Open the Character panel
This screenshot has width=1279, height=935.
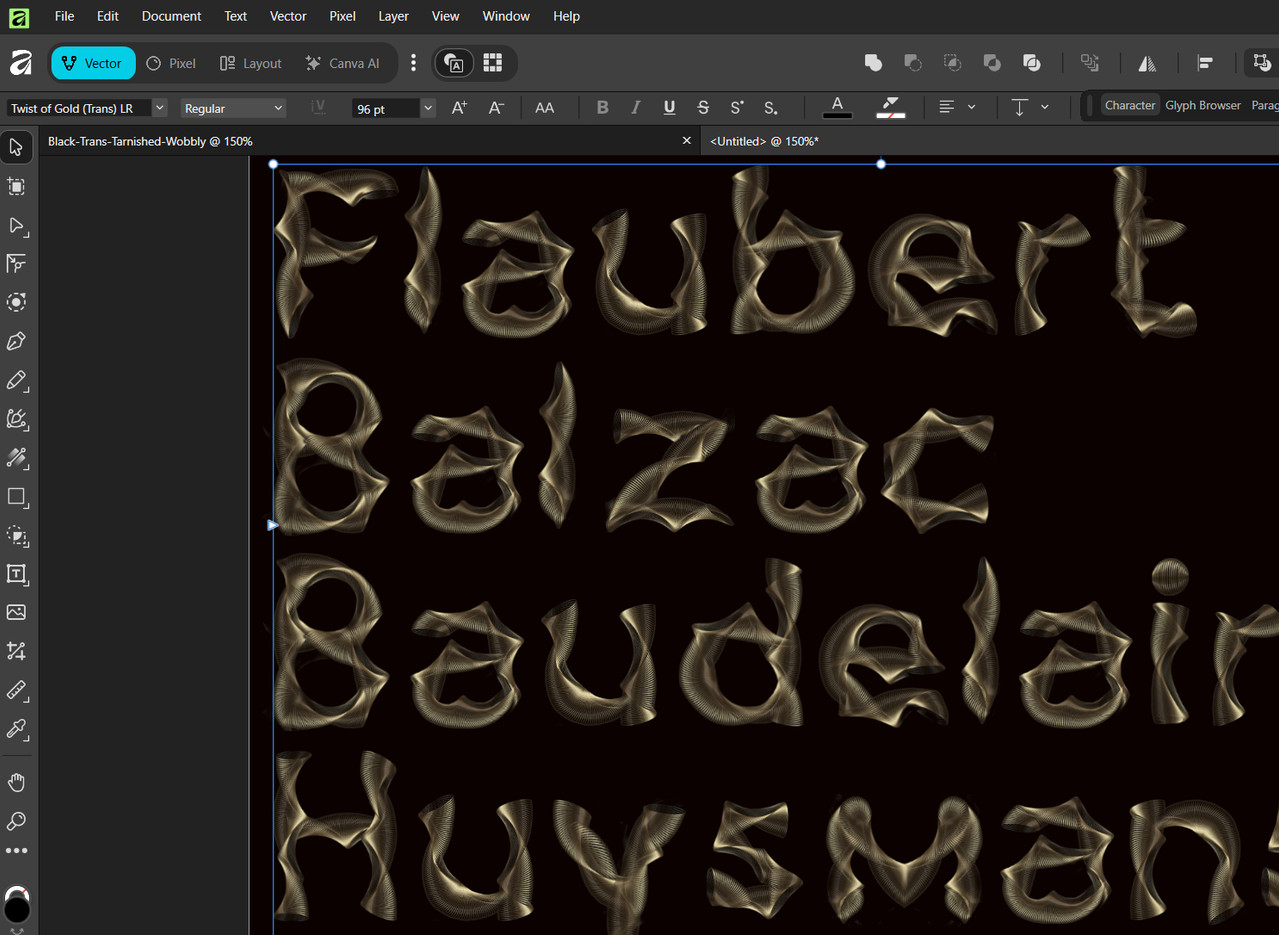[x=1130, y=105]
